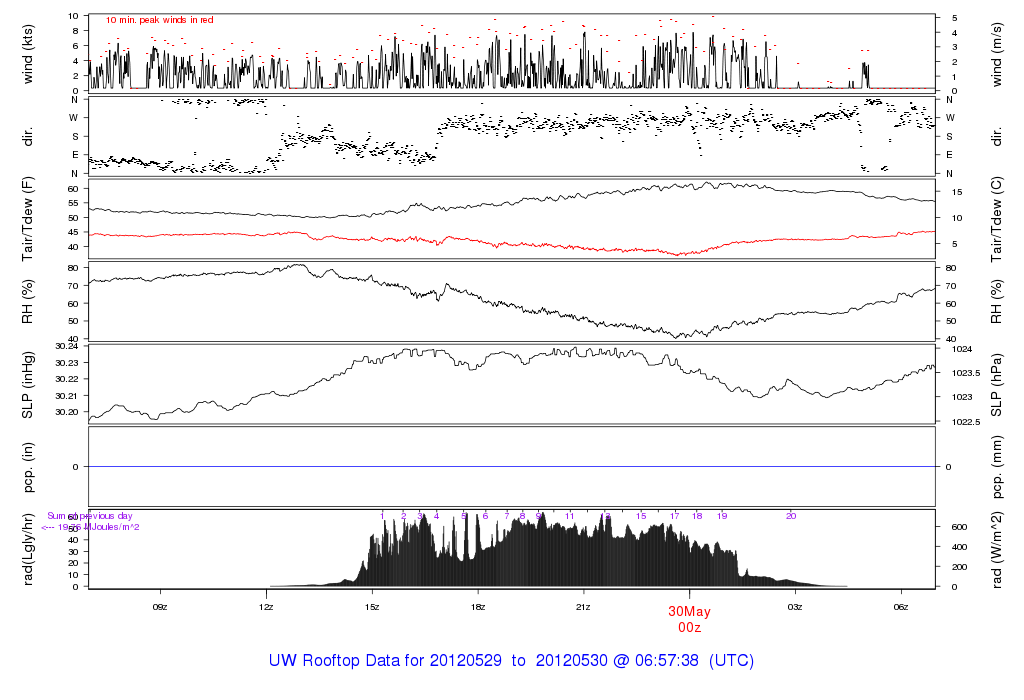Click the red '00z' label under 30May
Screen dimensions: 1024x700
click(690, 628)
